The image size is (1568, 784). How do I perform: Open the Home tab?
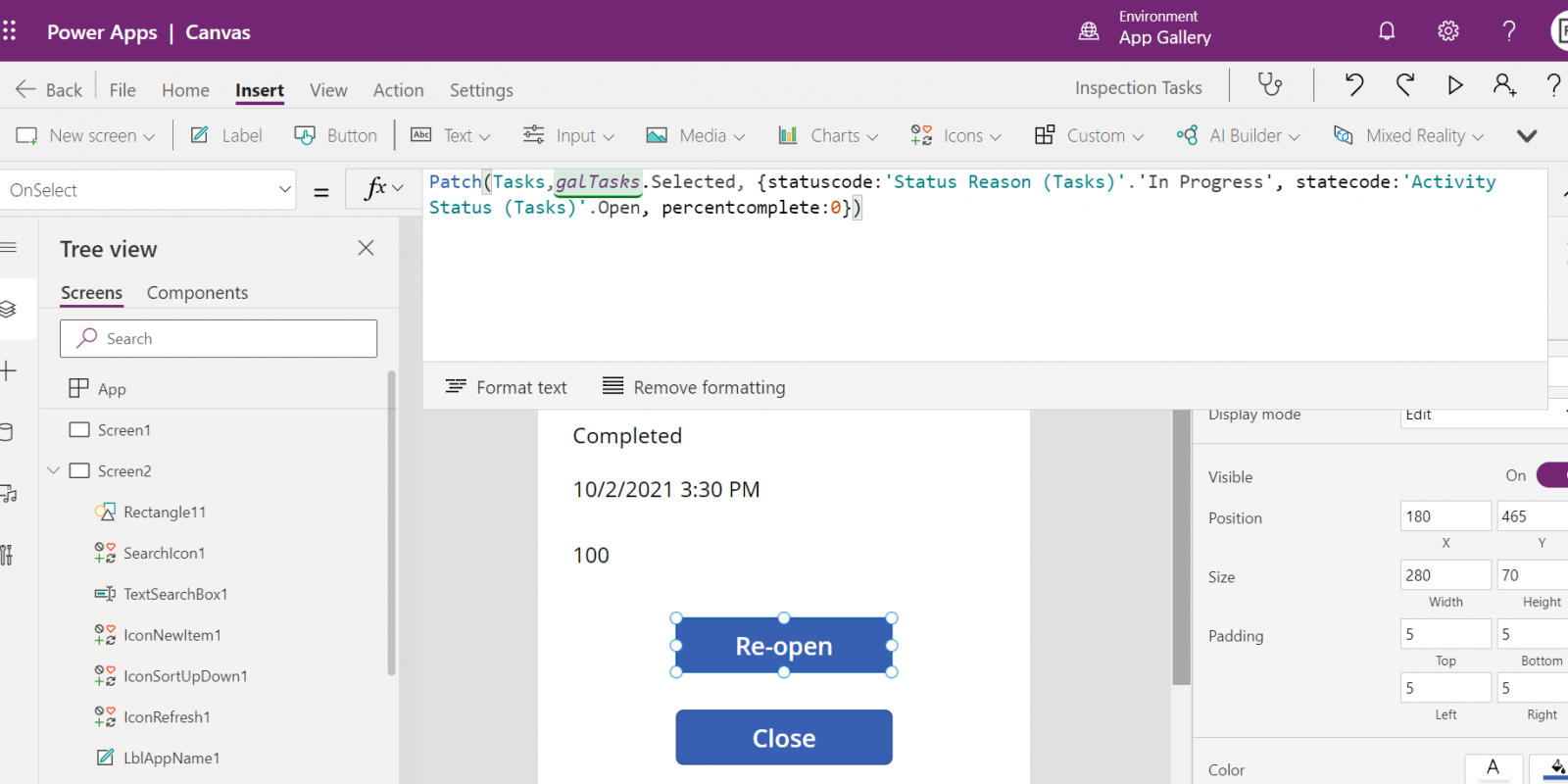click(x=185, y=89)
